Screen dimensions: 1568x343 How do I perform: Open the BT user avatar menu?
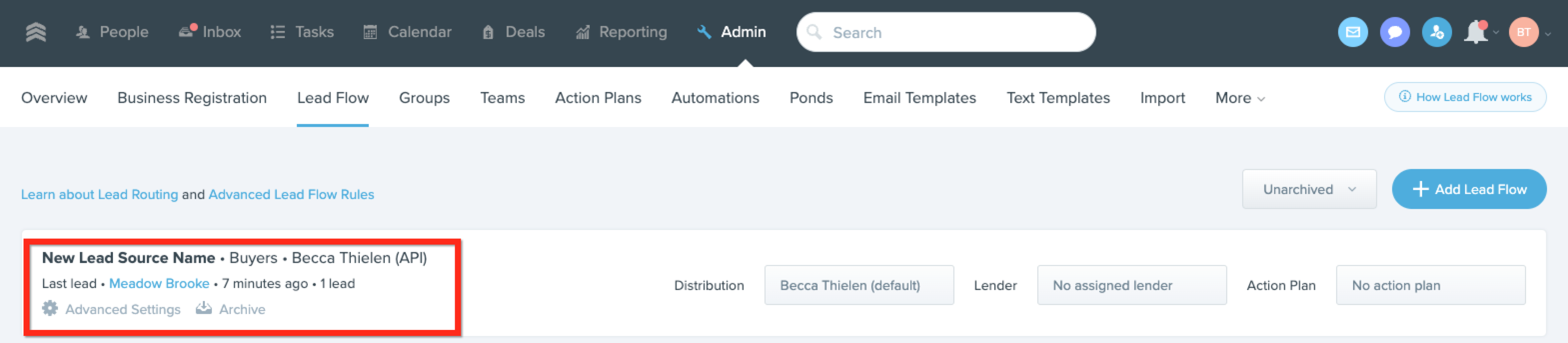coord(1524,32)
